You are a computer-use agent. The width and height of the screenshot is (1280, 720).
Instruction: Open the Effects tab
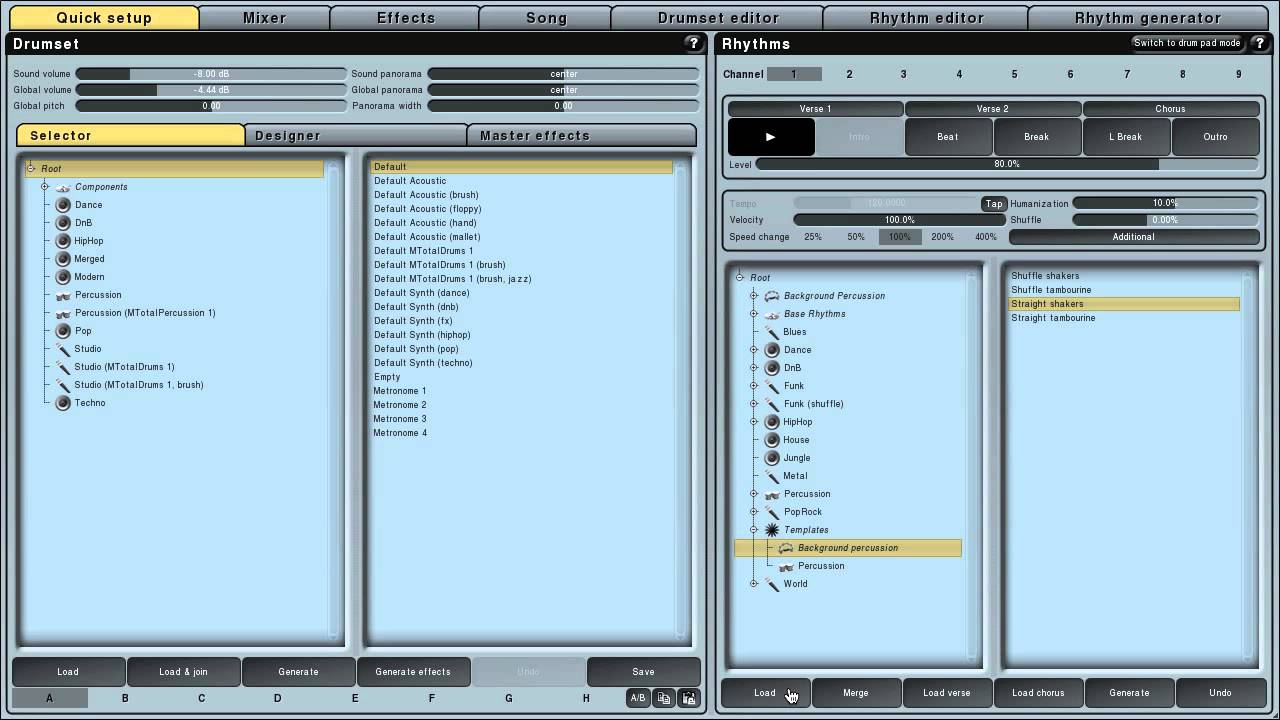(405, 18)
